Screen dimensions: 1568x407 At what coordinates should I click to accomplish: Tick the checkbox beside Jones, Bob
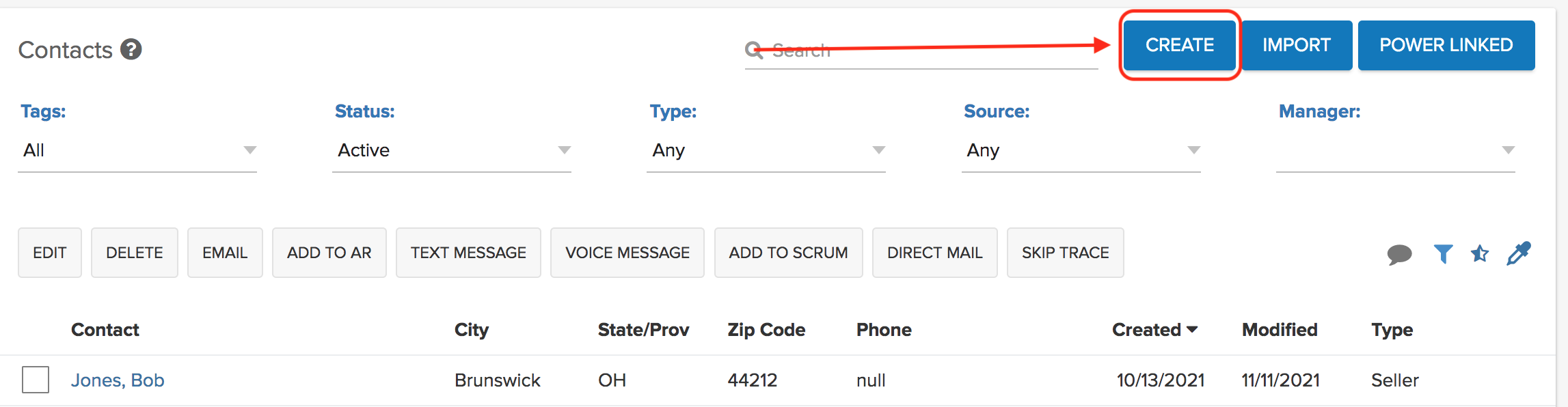(x=36, y=380)
